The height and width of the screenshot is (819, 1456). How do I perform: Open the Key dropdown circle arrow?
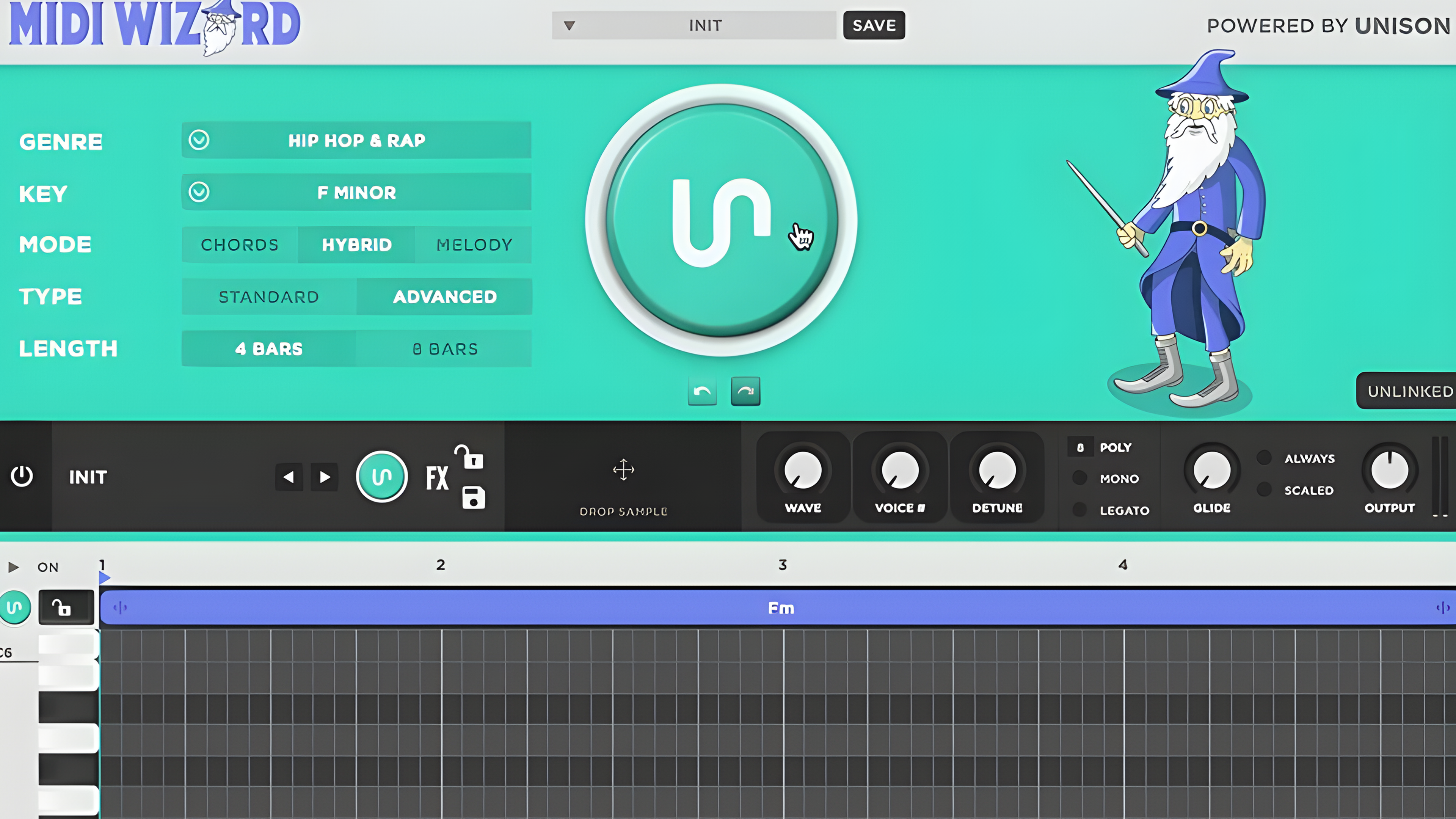pyautogui.click(x=199, y=192)
